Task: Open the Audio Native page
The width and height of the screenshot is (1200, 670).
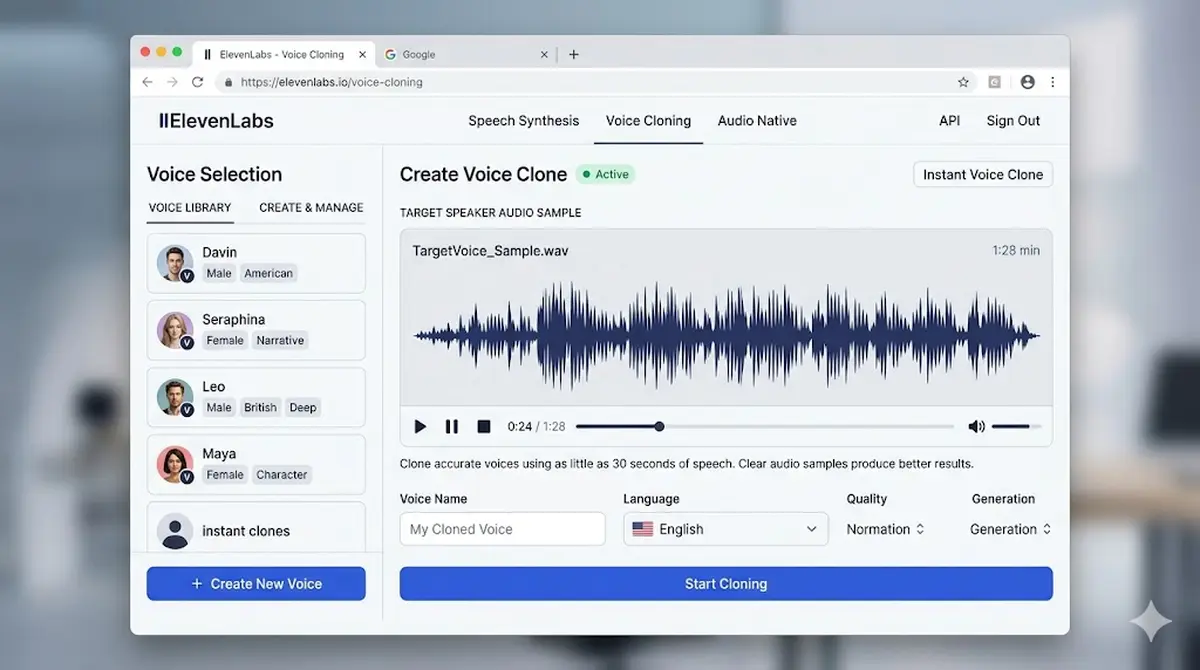Action: point(757,121)
